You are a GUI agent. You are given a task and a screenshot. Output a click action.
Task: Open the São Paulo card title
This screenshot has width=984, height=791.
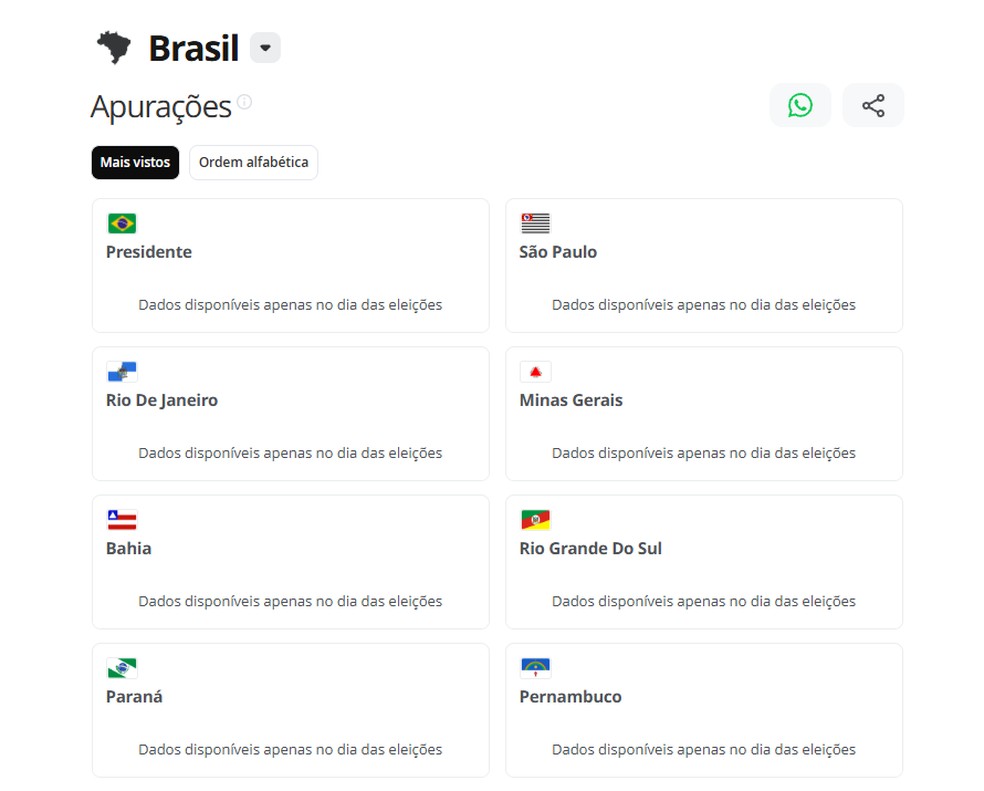(x=558, y=252)
